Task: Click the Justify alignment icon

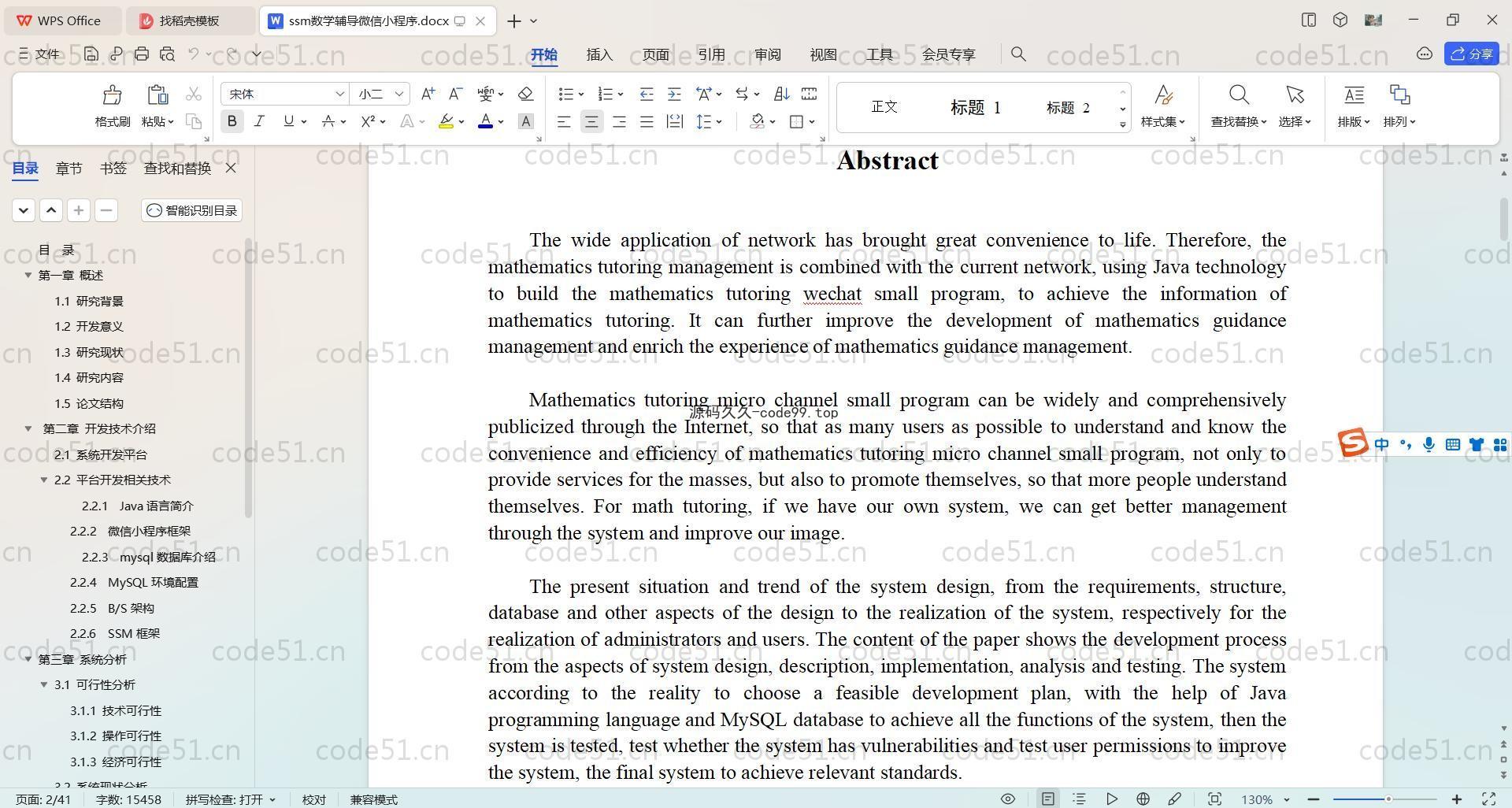Action: tap(647, 121)
